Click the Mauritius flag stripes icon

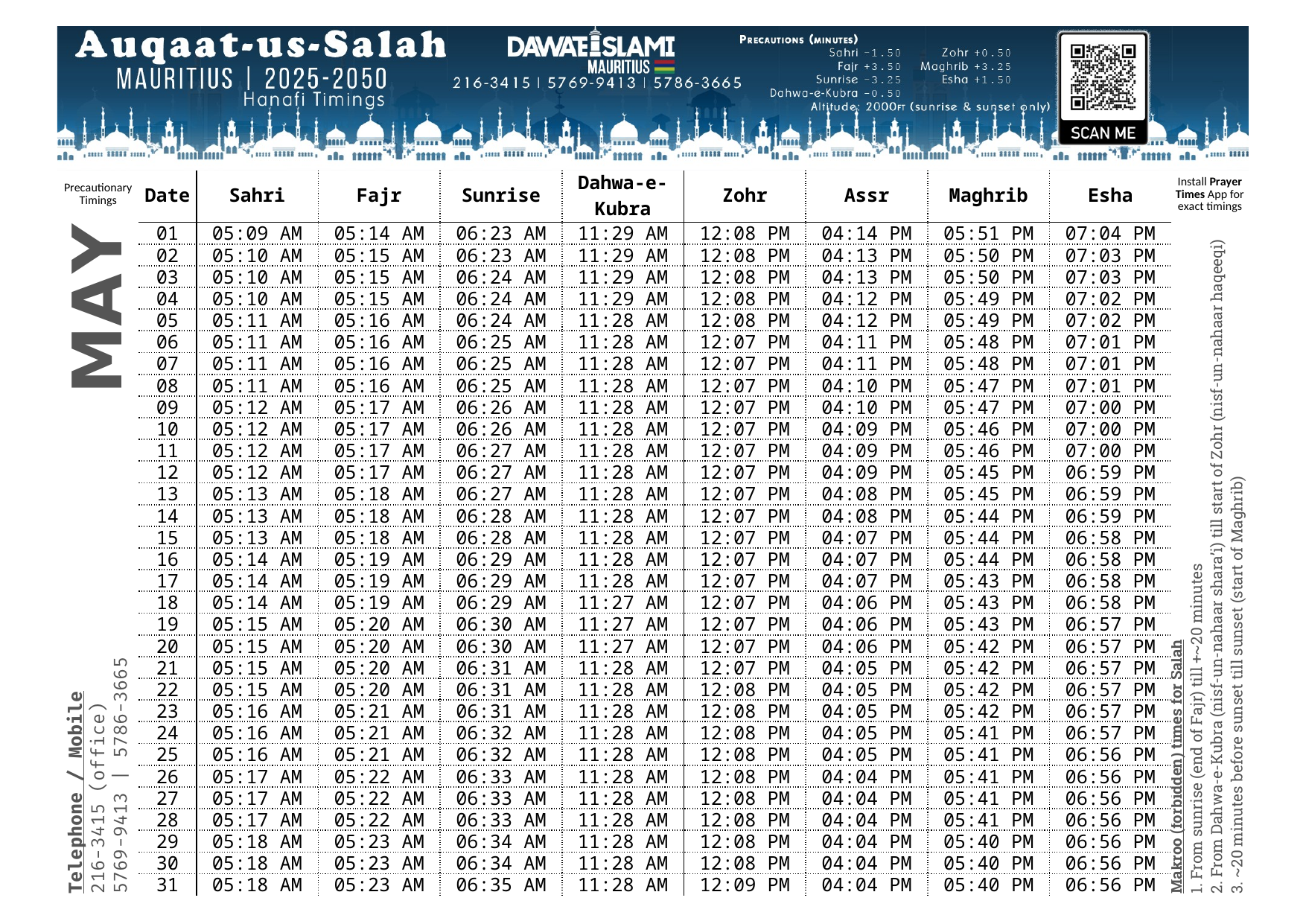tap(664, 66)
